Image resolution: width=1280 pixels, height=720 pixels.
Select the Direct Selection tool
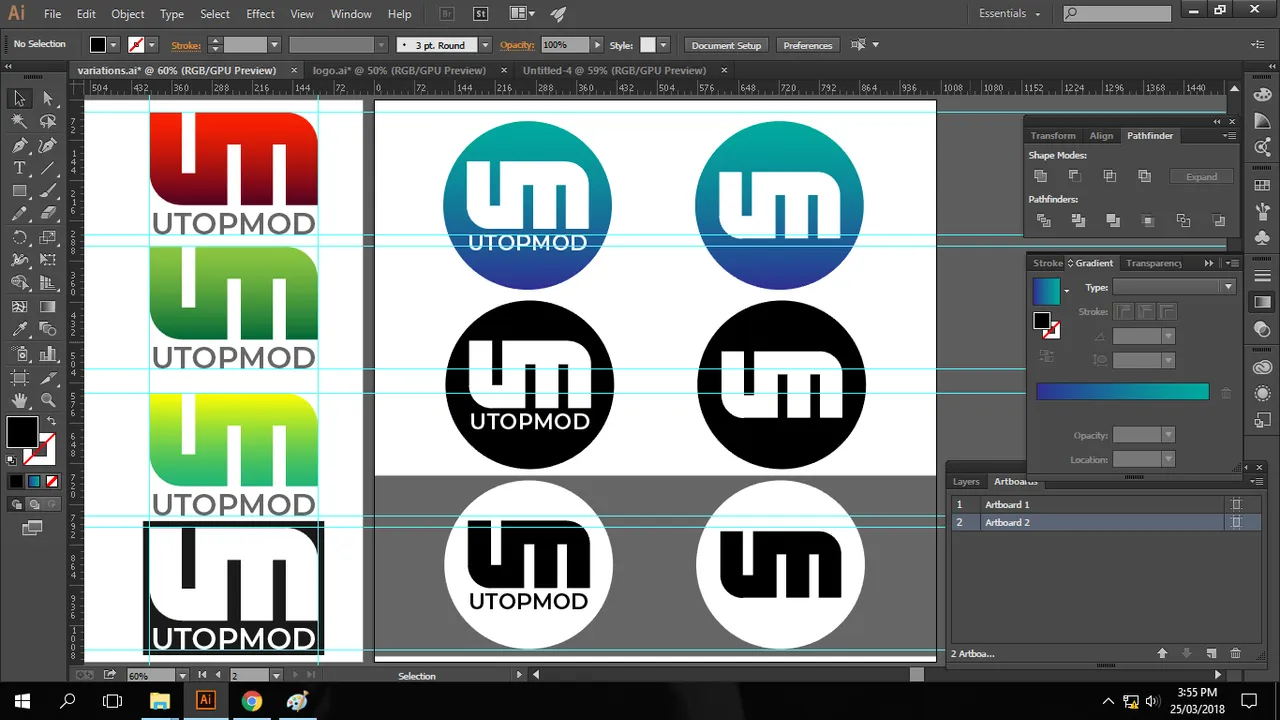click(x=47, y=98)
